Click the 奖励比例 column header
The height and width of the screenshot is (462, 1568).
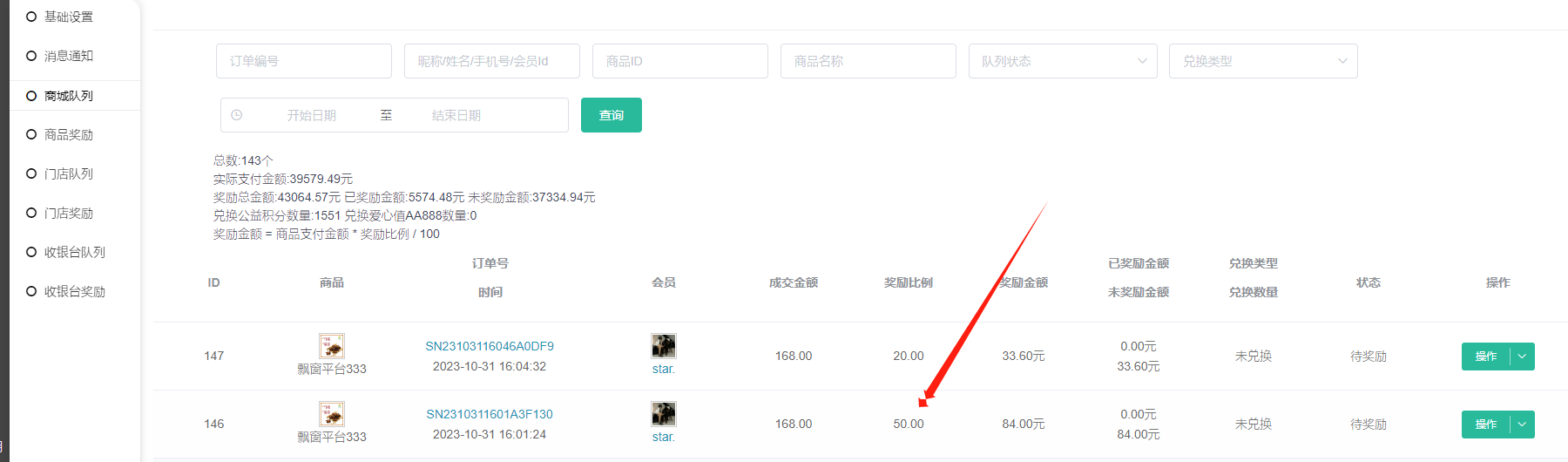(909, 282)
